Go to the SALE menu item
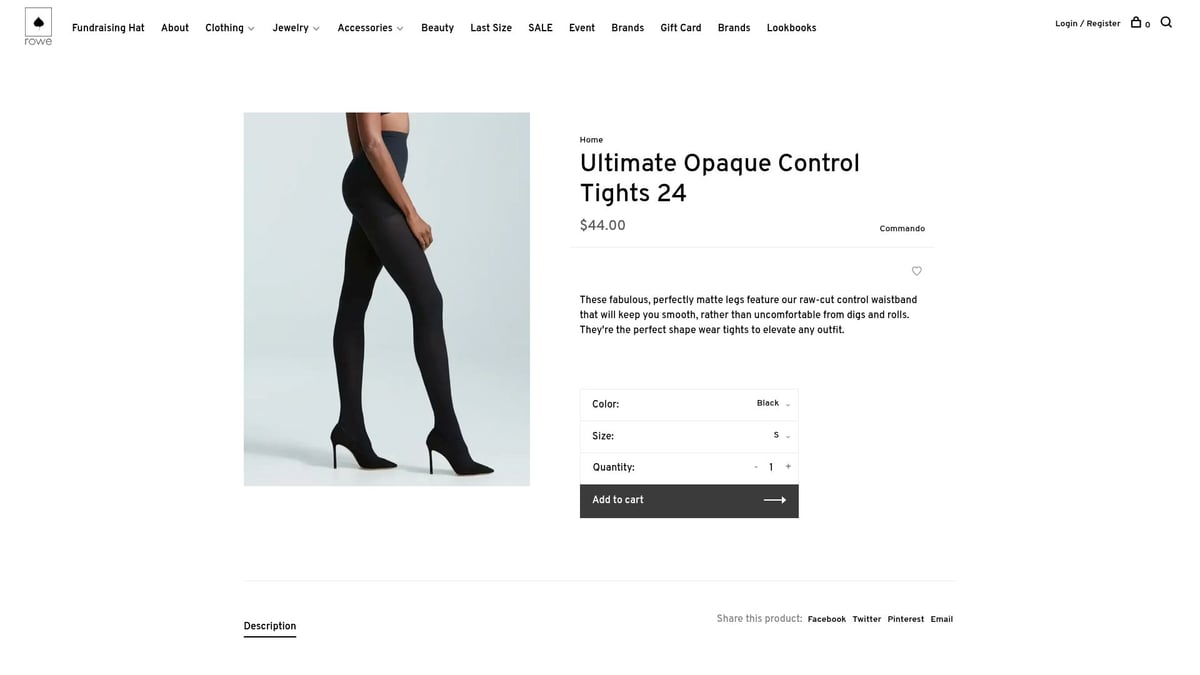The height and width of the screenshot is (675, 1200). coord(540,28)
